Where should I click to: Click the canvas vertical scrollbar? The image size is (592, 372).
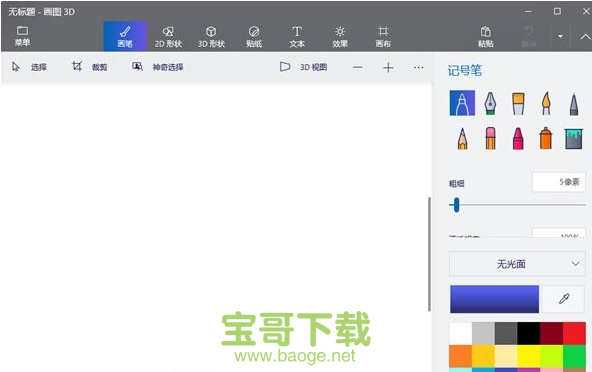coord(429,254)
